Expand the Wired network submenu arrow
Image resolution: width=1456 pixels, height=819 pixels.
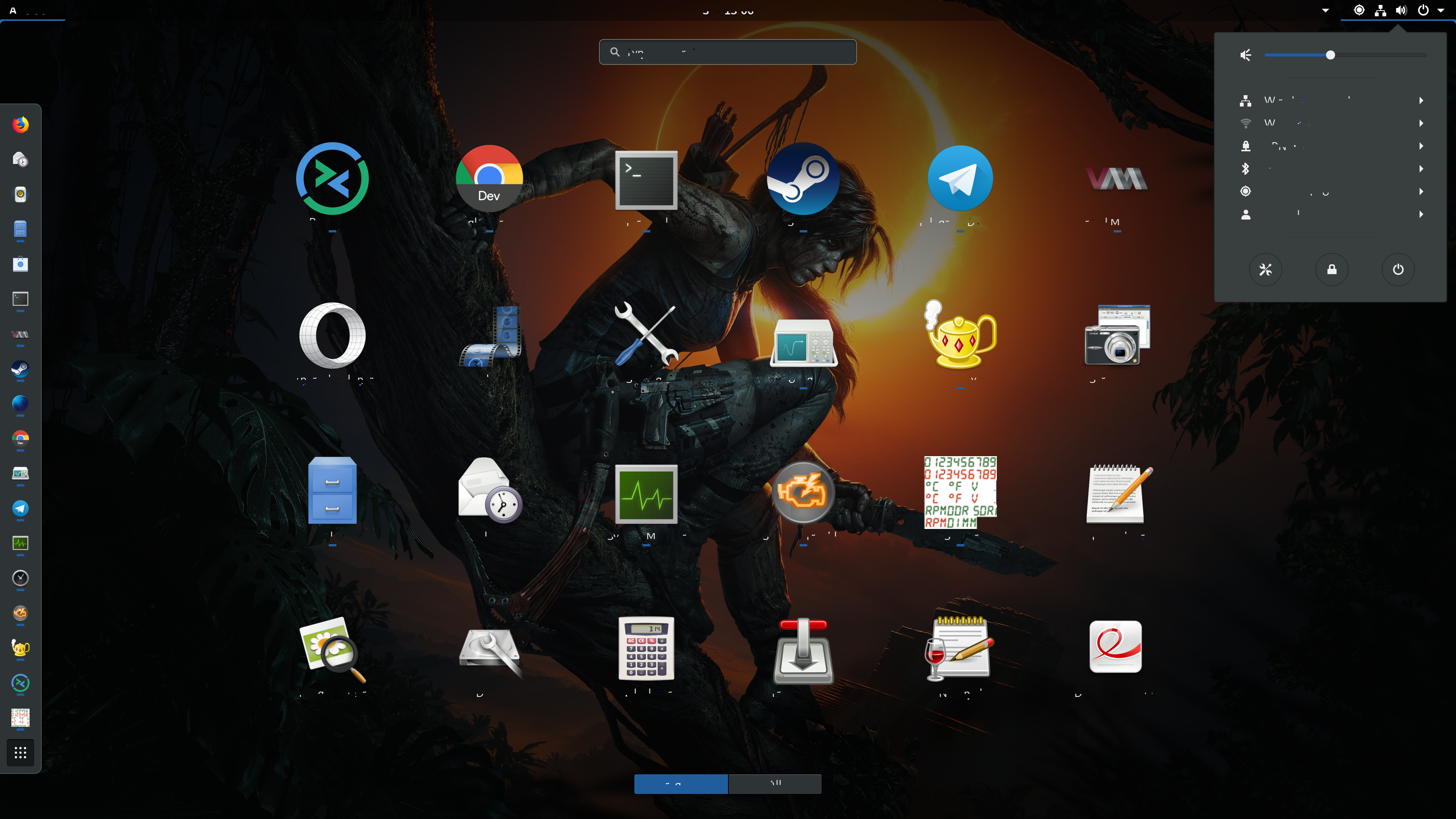click(1421, 100)
